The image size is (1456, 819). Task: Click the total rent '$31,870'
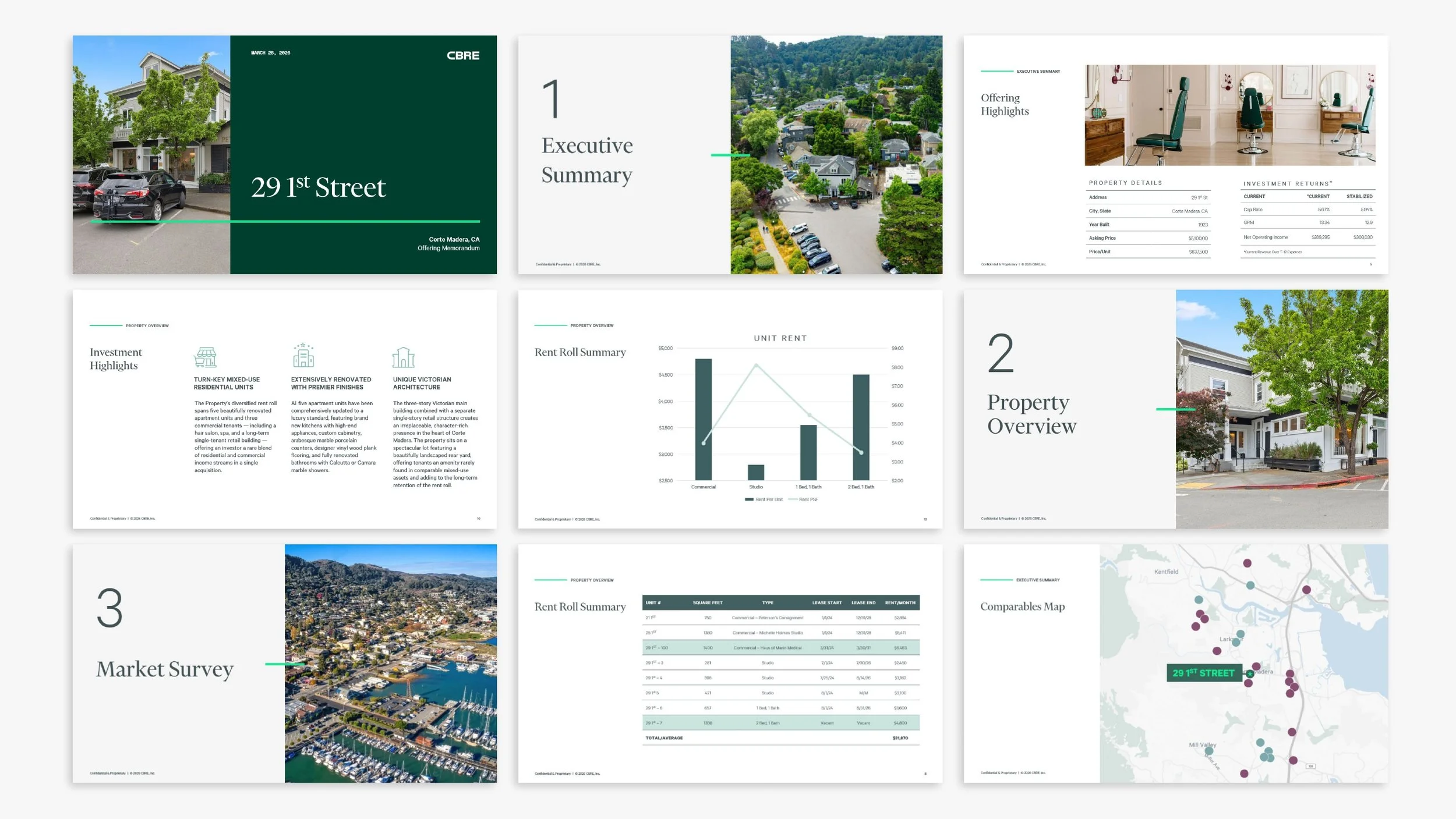(900, 738)
